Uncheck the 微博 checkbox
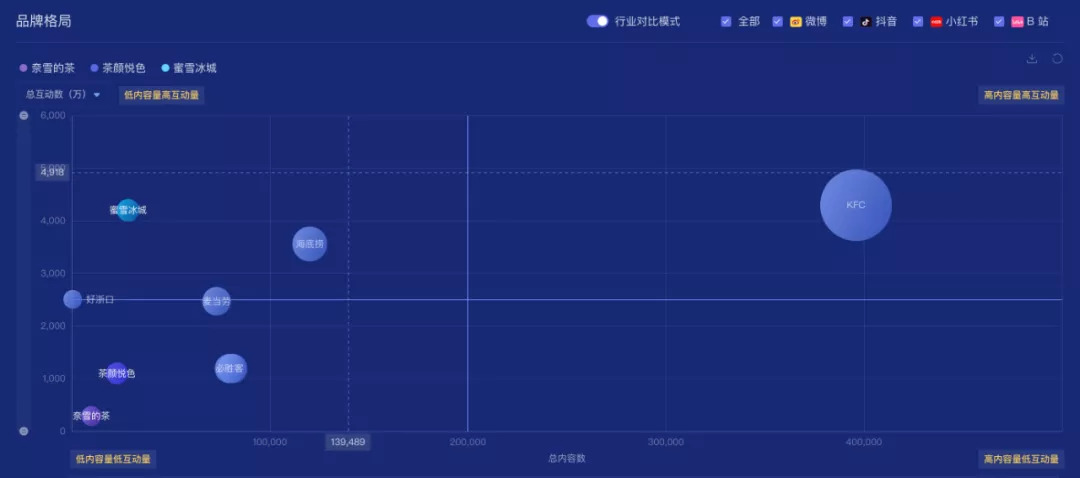Image resolution: width=1080 pixels, height=478 pixels. click(x=778, y=21)
